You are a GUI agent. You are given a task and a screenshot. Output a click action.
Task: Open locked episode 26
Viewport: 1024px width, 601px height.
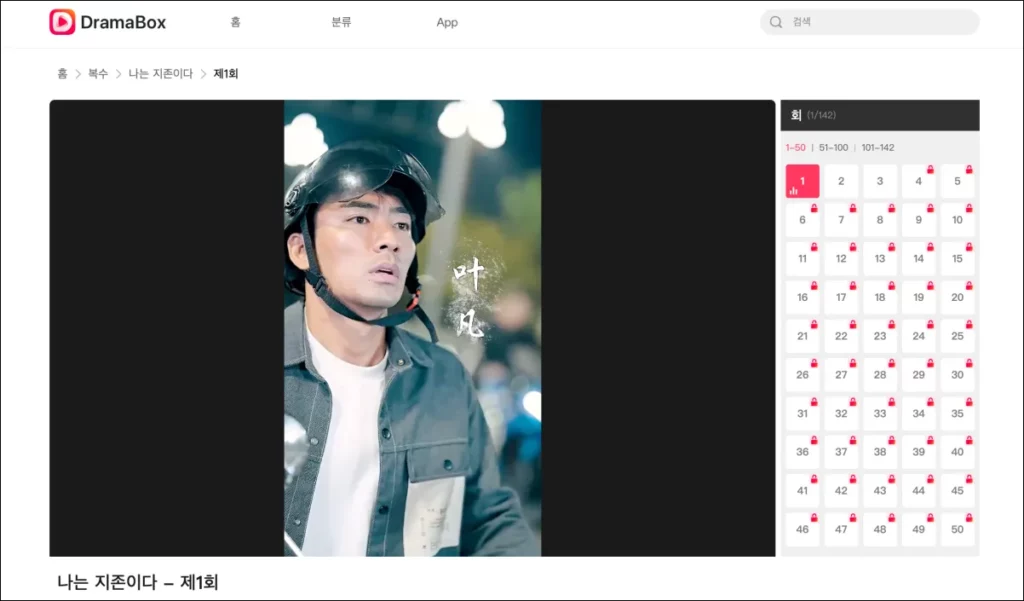click(803, 375)
